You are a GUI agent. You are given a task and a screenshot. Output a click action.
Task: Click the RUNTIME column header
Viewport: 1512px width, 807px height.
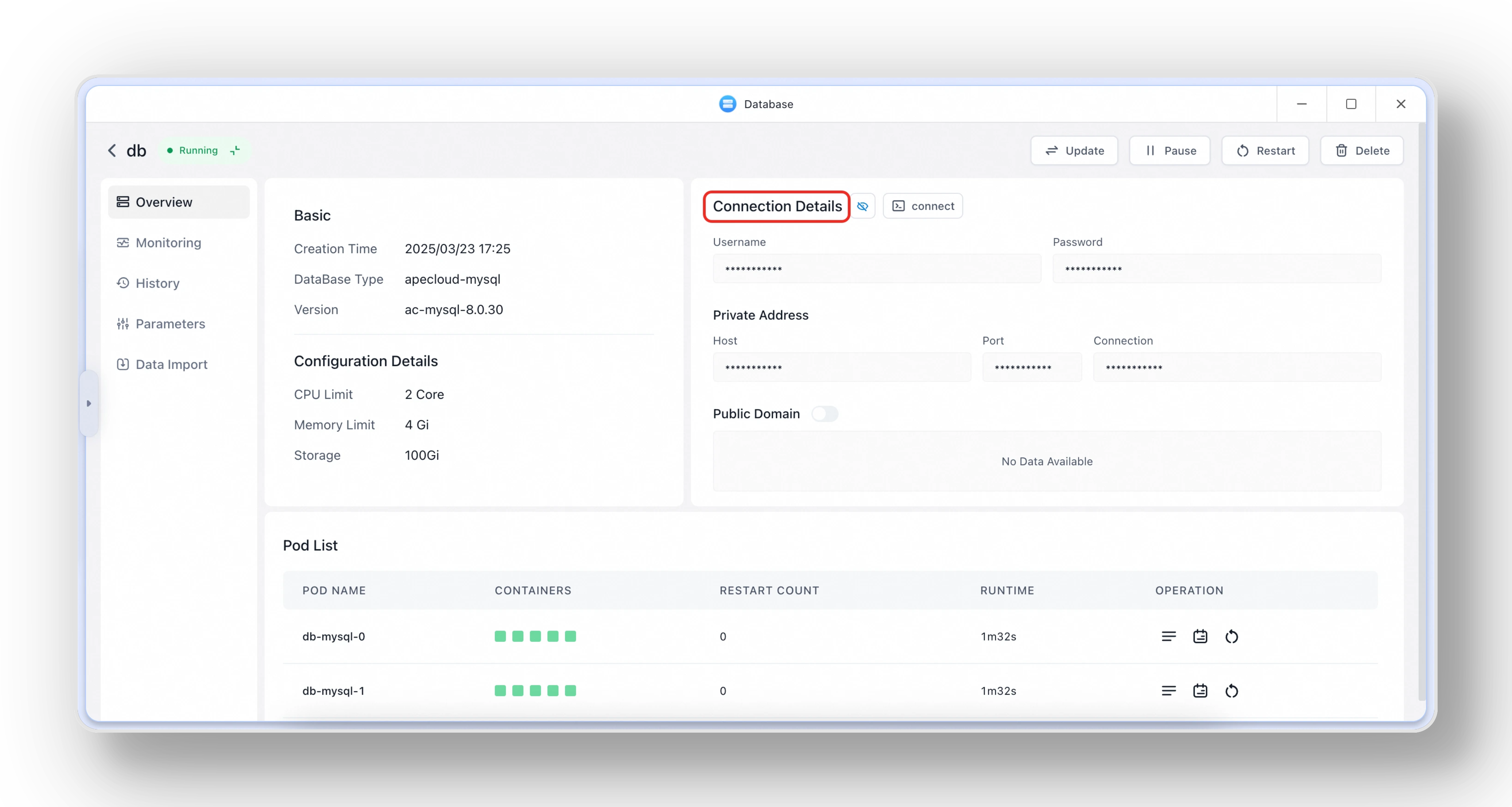[1007, 590]
